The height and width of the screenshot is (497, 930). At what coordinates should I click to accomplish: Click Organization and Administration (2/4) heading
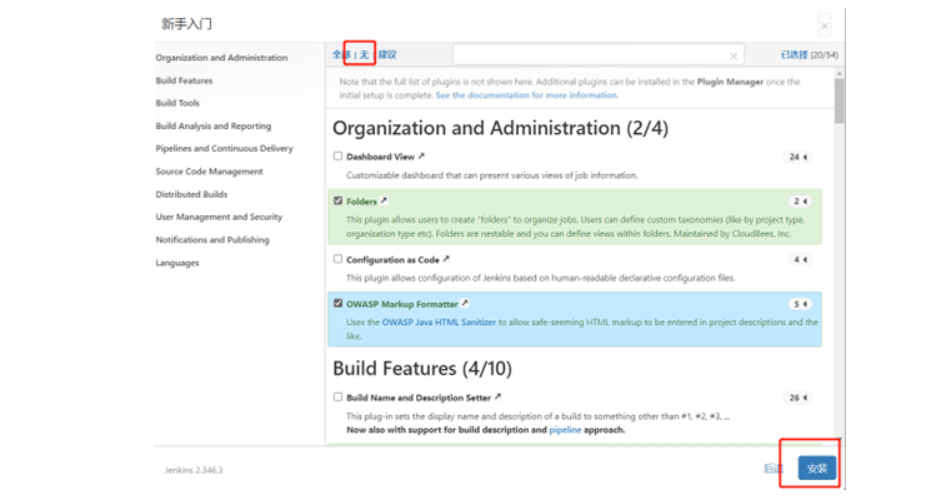click(501, 128)
